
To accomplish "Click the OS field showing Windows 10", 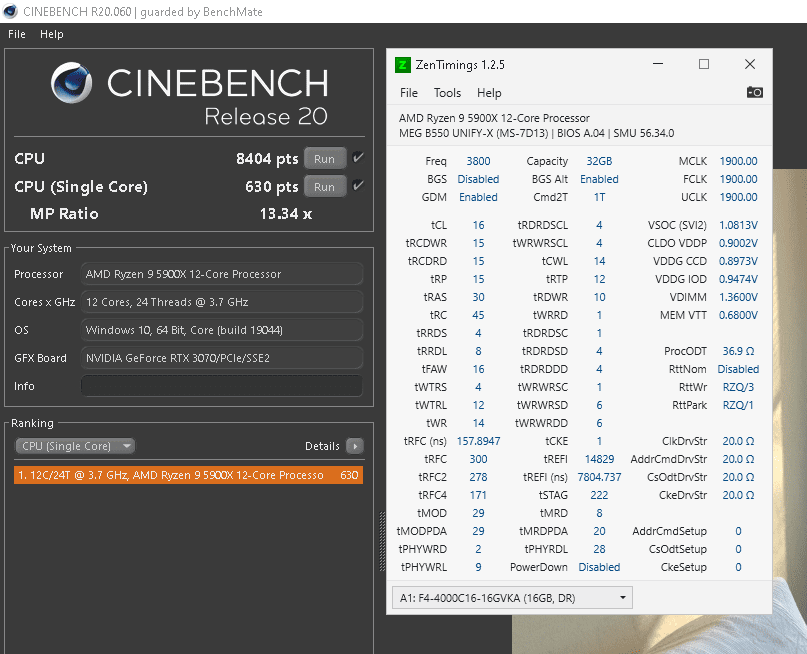I will click(222, 330).
